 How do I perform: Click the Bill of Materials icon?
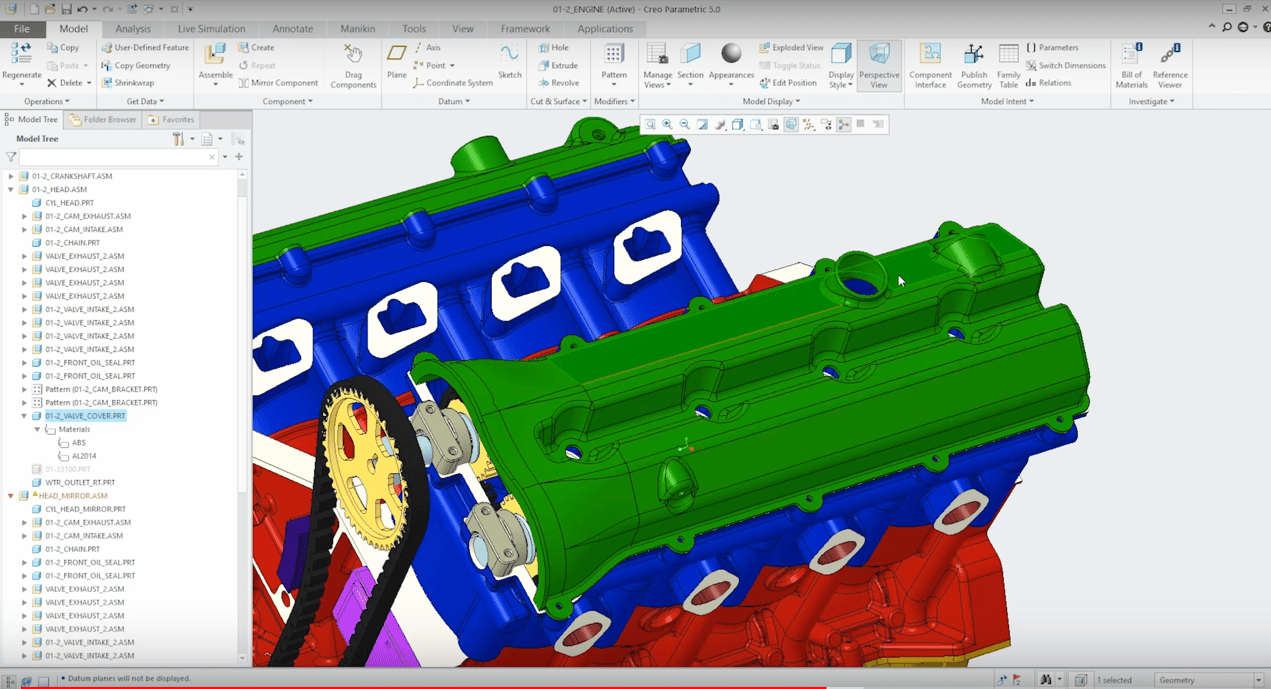(x=1130, y=60)
